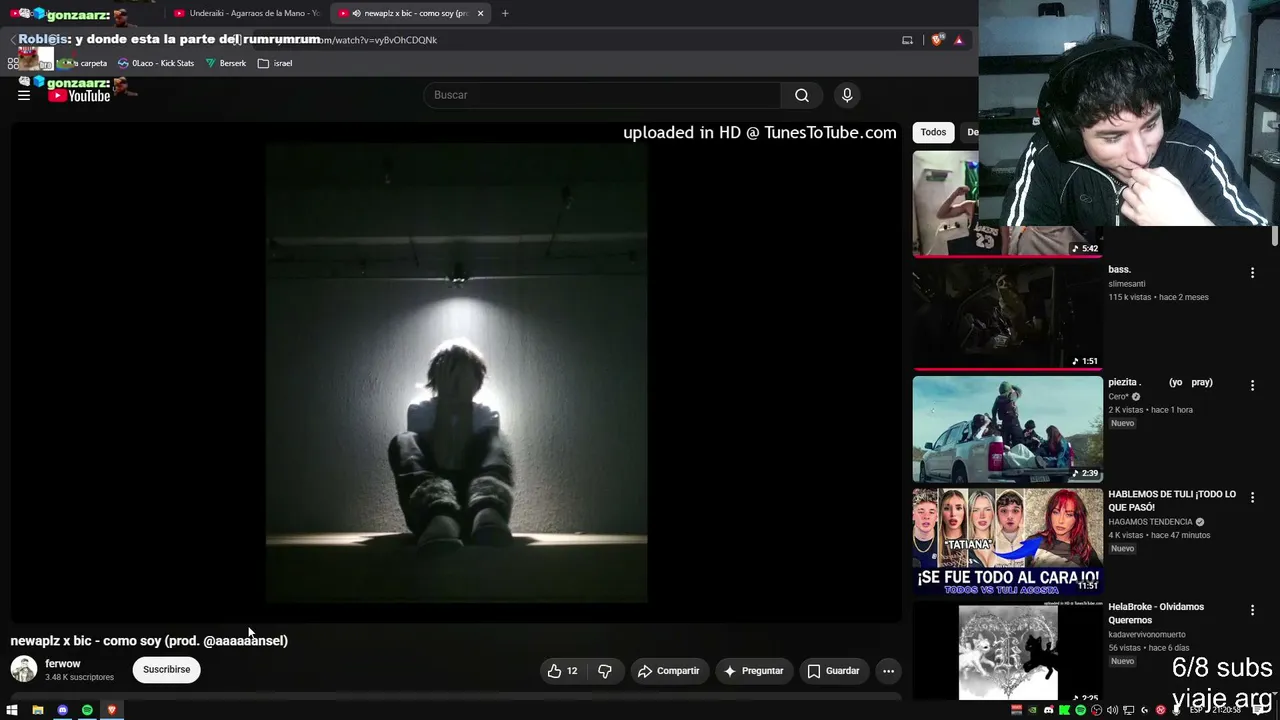
Task: Open the 5:42 video thumbnail at top
Action: pos(1007,204)
